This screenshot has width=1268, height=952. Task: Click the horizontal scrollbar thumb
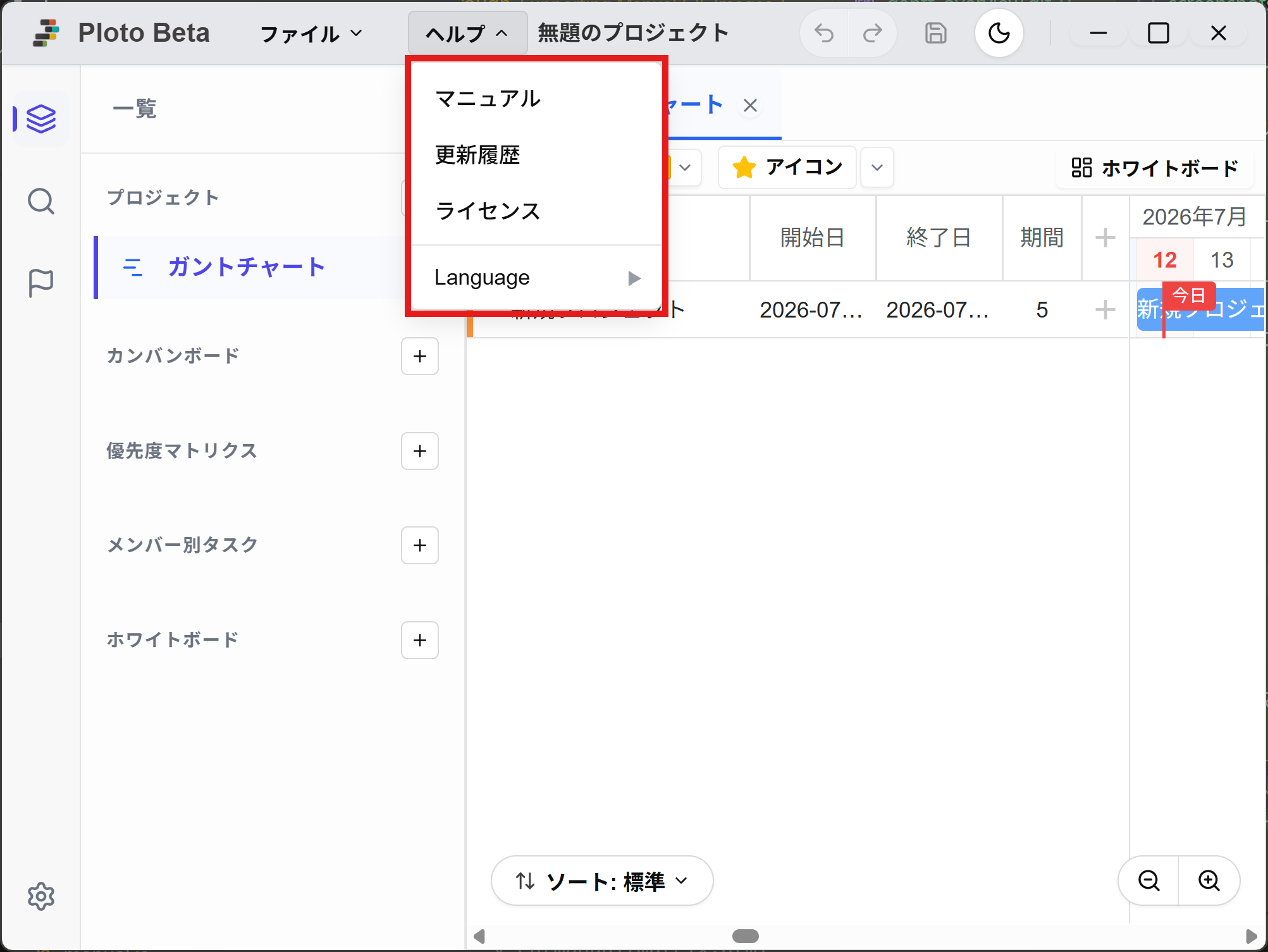[746, 936]
